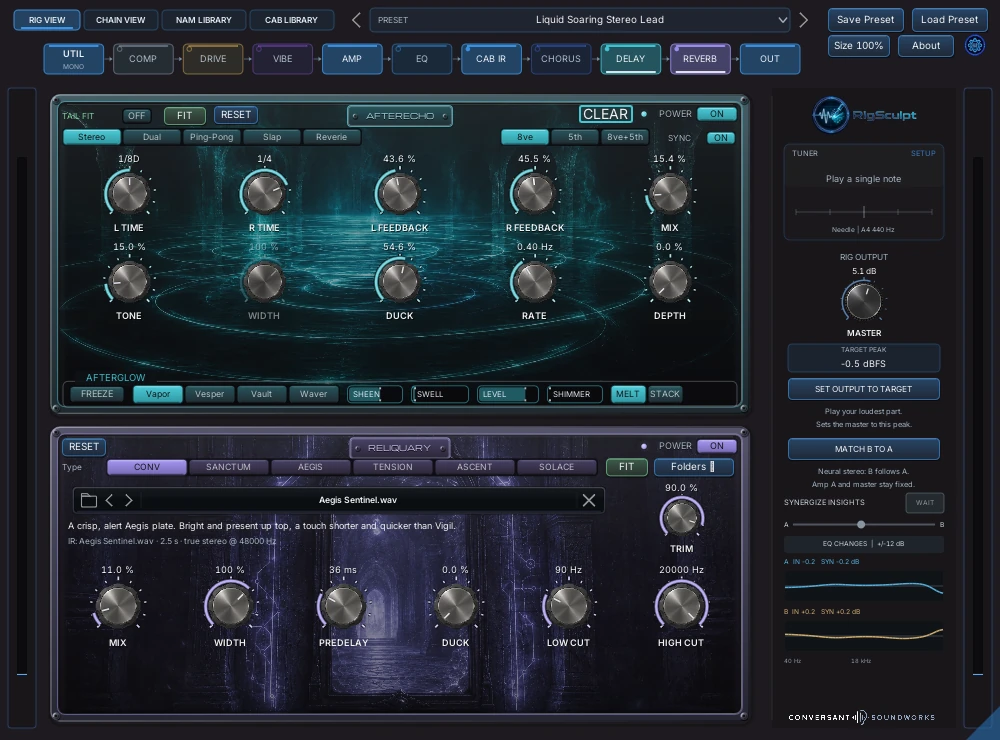Toggle the MELT option
1000x740 pixels.
click(628, 394)
